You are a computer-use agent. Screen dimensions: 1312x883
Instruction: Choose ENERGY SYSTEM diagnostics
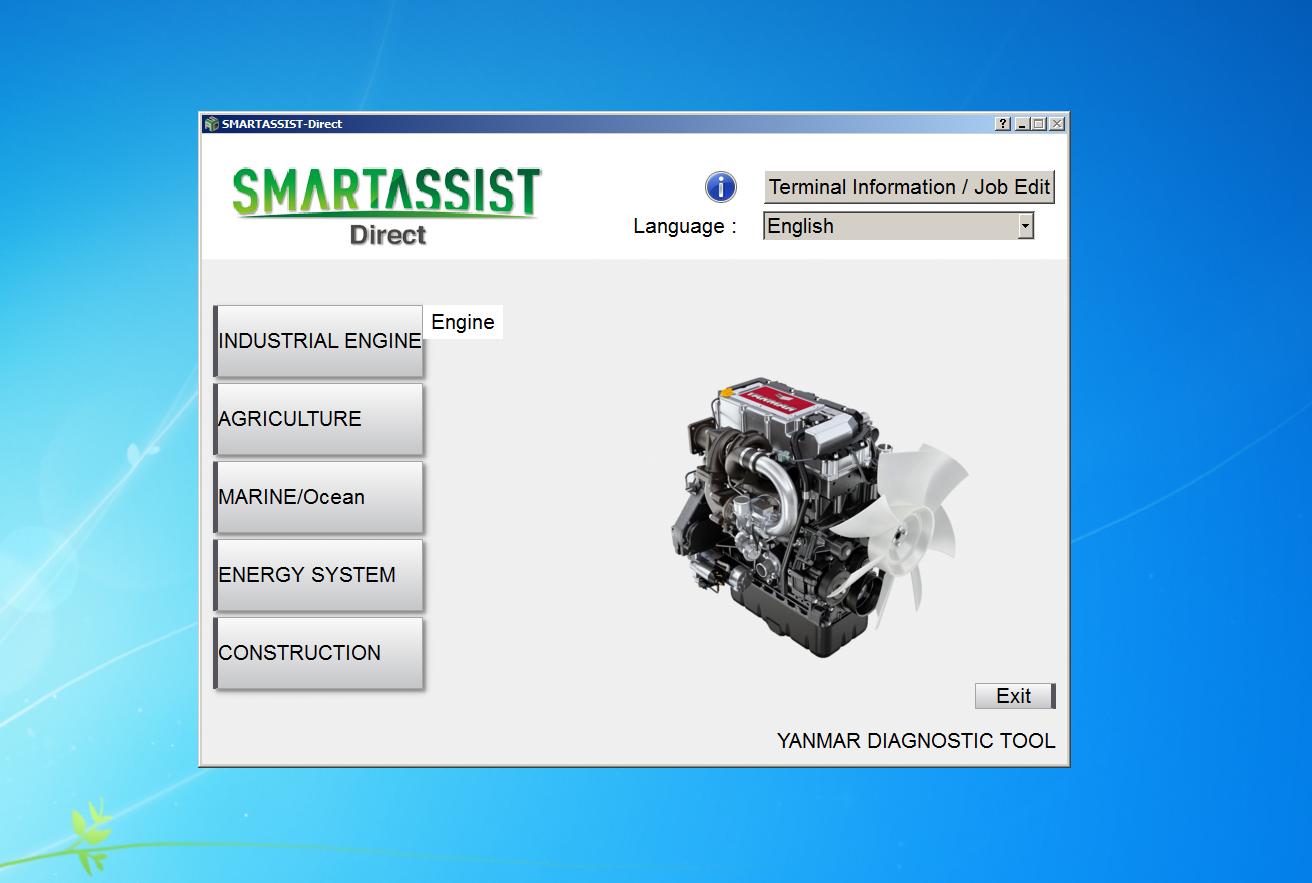click(x=318, y=574)
